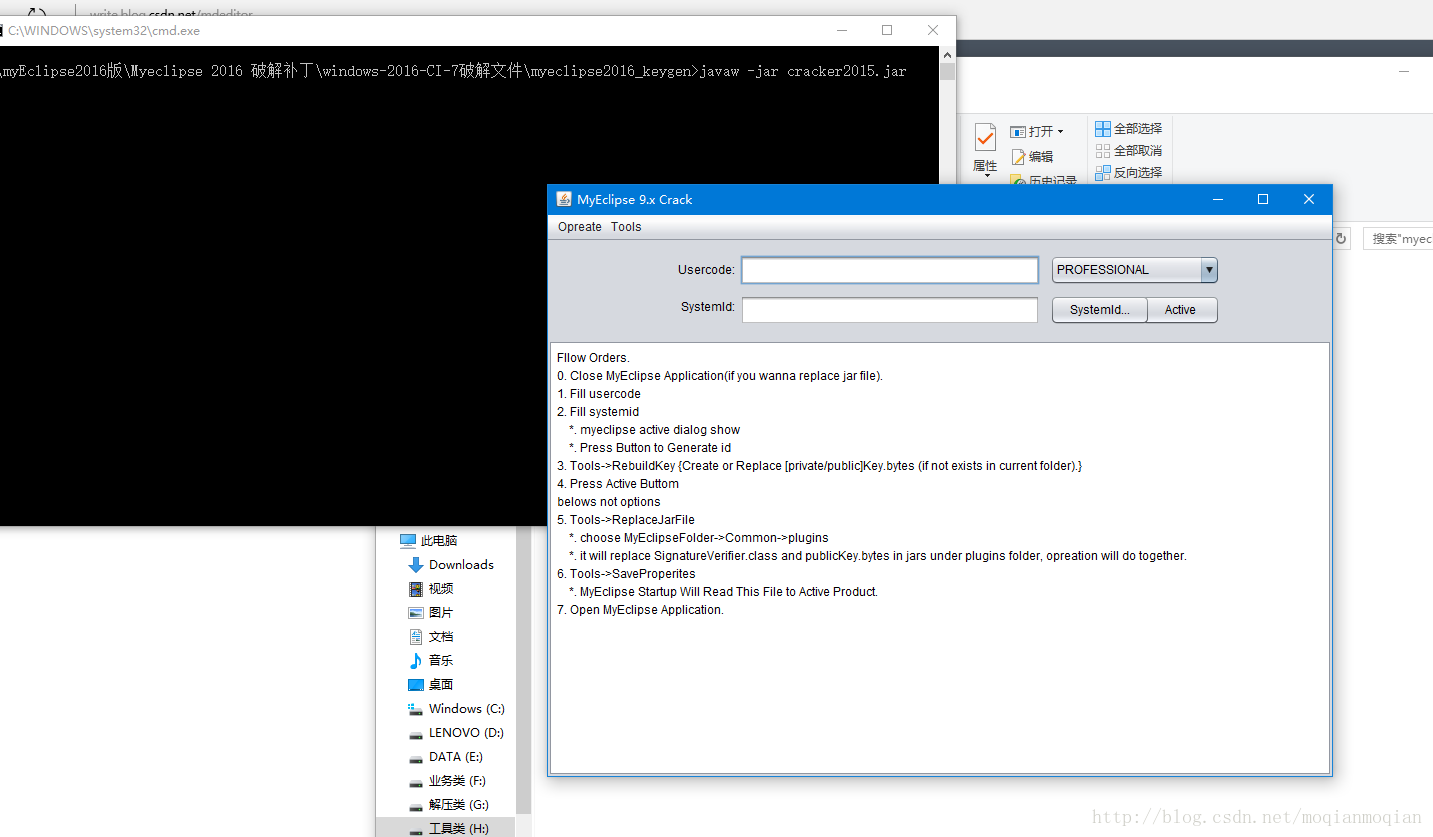Maximize the cmd.exe window

[x=887, y=30]
